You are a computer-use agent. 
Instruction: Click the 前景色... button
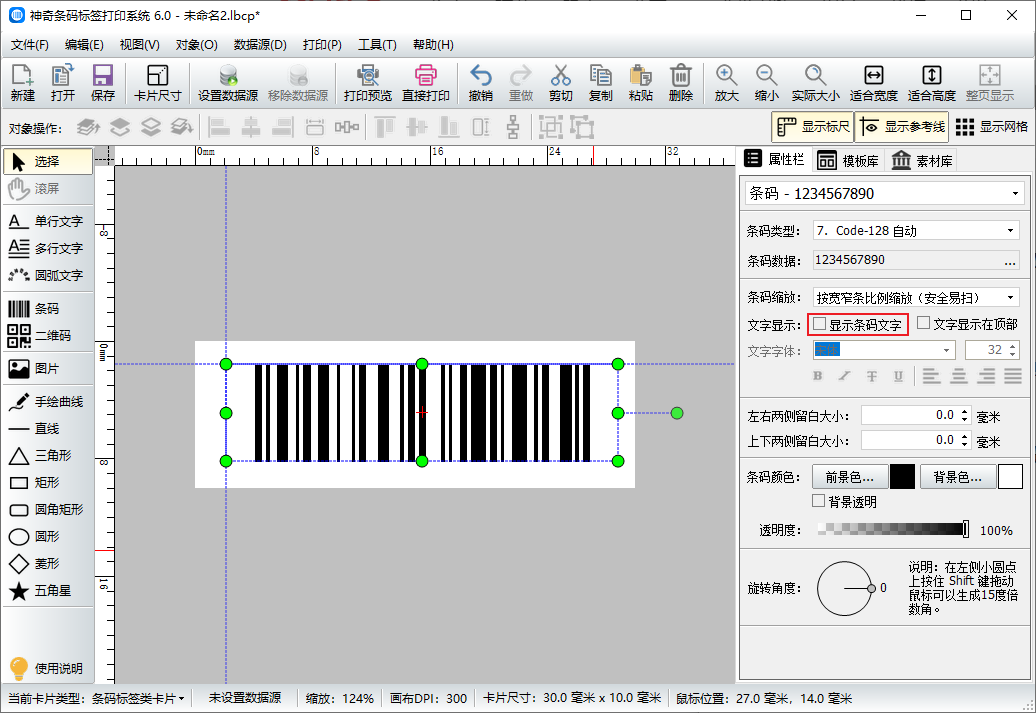point(849,476)
